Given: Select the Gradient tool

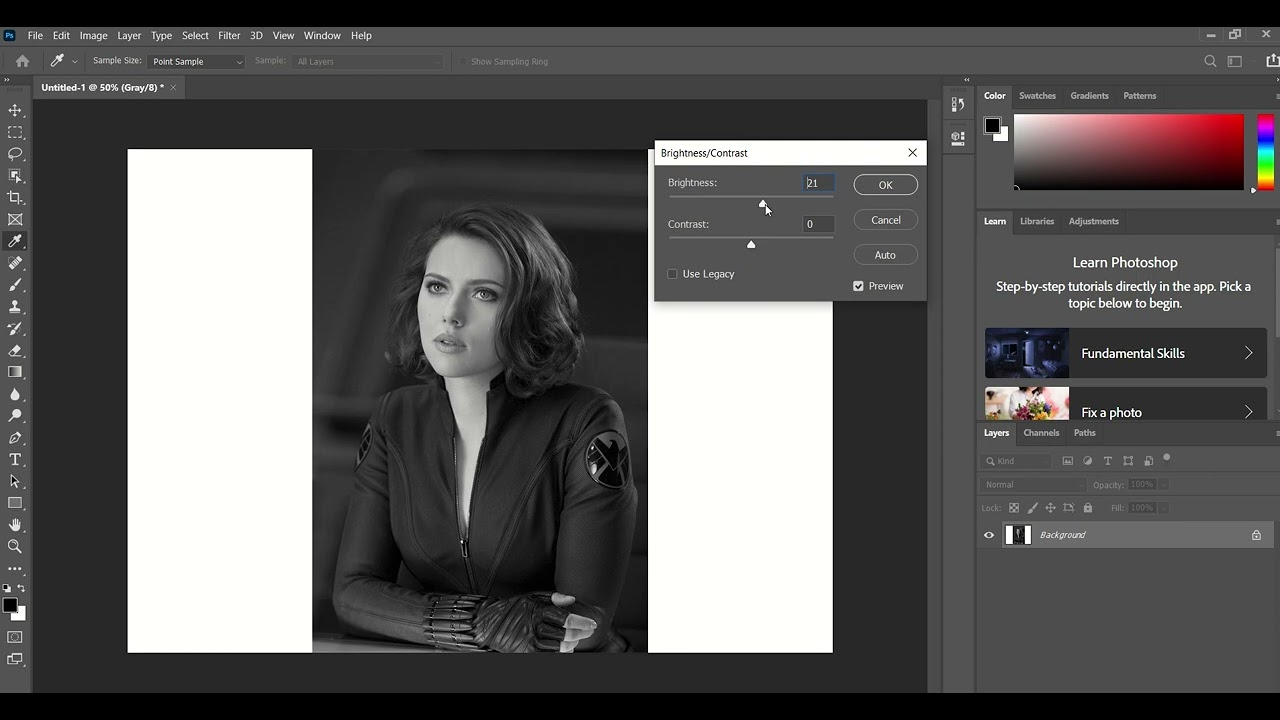Looking at the screenshot, I should [x=15, y=372].
